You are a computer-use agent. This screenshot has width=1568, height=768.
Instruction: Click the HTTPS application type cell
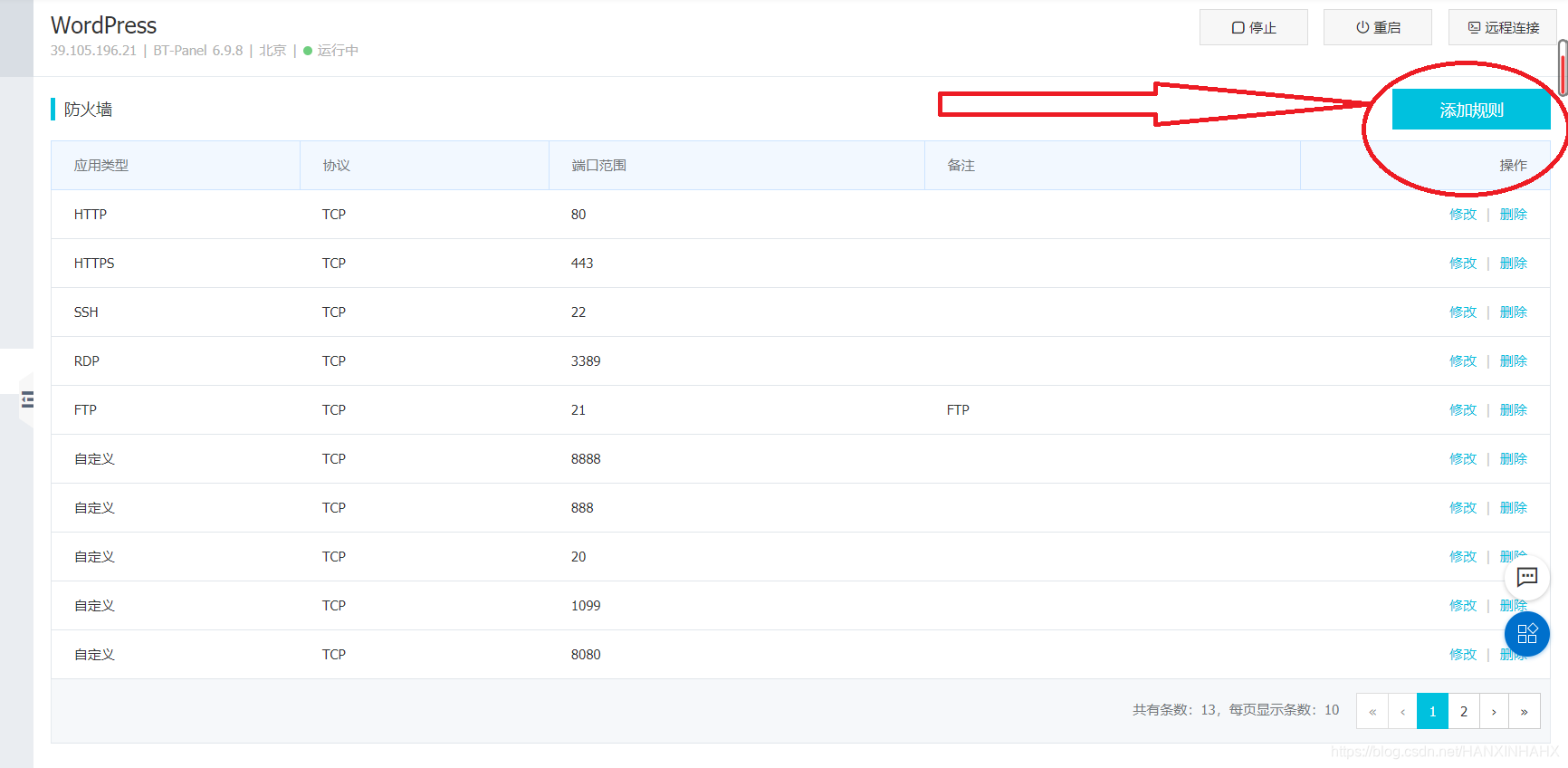coord(94,264)
